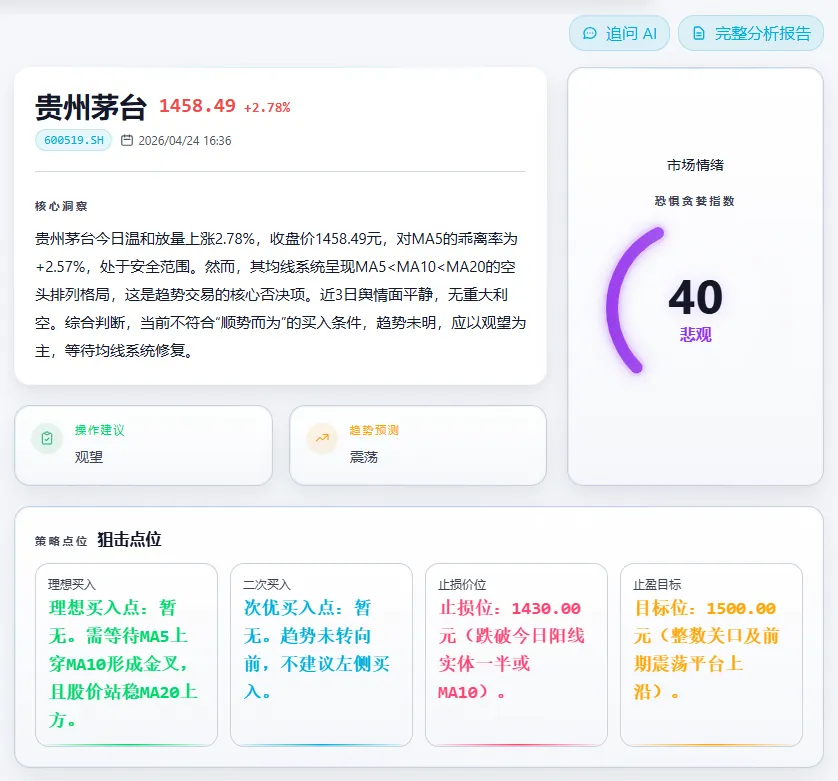Select the 止损价位 card

516,654
